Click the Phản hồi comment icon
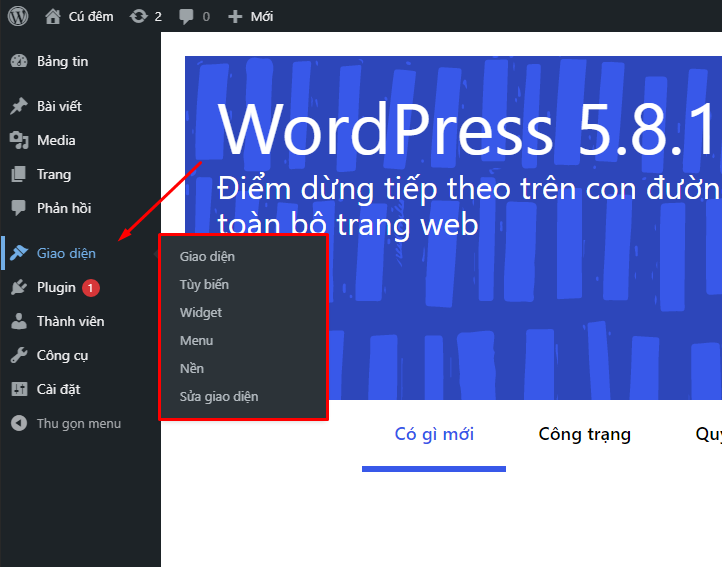Viewport: 722px width, 567px height. point(19,208)
